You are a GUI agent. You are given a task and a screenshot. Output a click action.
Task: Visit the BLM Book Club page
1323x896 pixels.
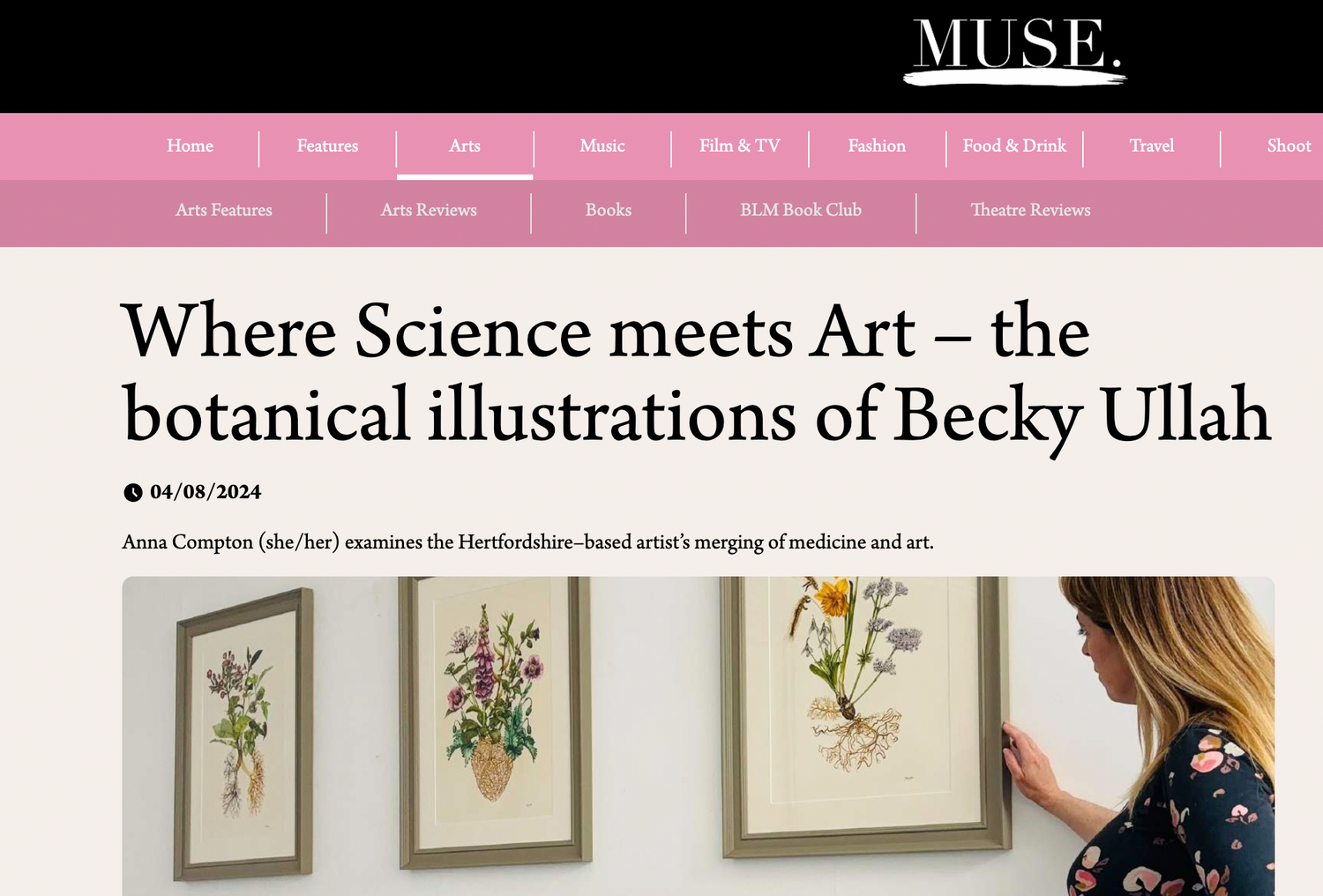[x=801, y=211]
